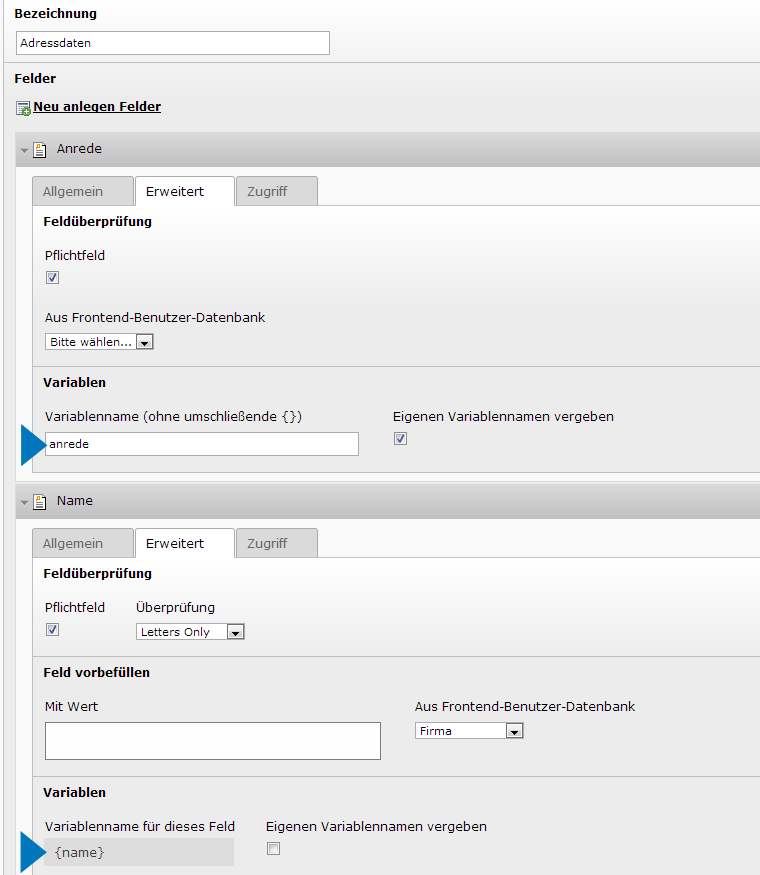The image size is (760, 875).
Task: Switch to Allgemein tab in Anrede section
Action: (82, 191)
